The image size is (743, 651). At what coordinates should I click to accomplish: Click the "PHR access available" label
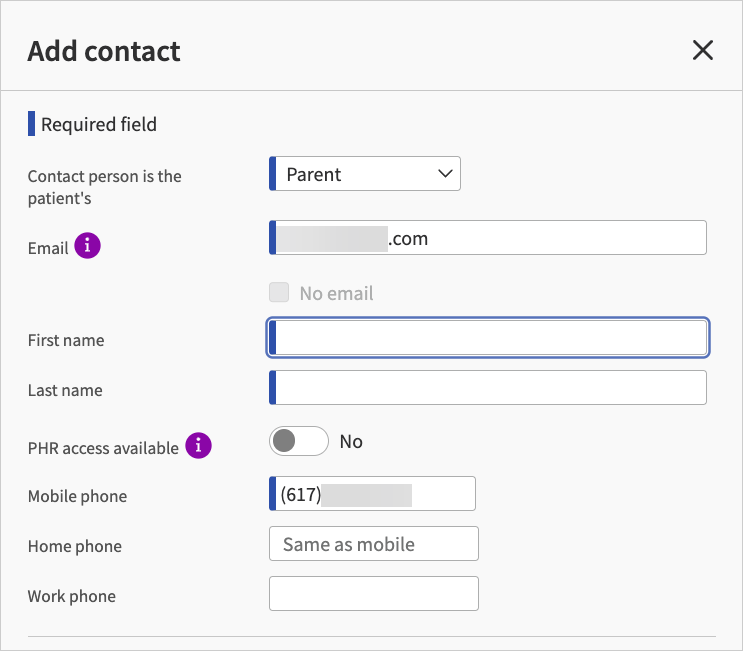coord(103,448)
